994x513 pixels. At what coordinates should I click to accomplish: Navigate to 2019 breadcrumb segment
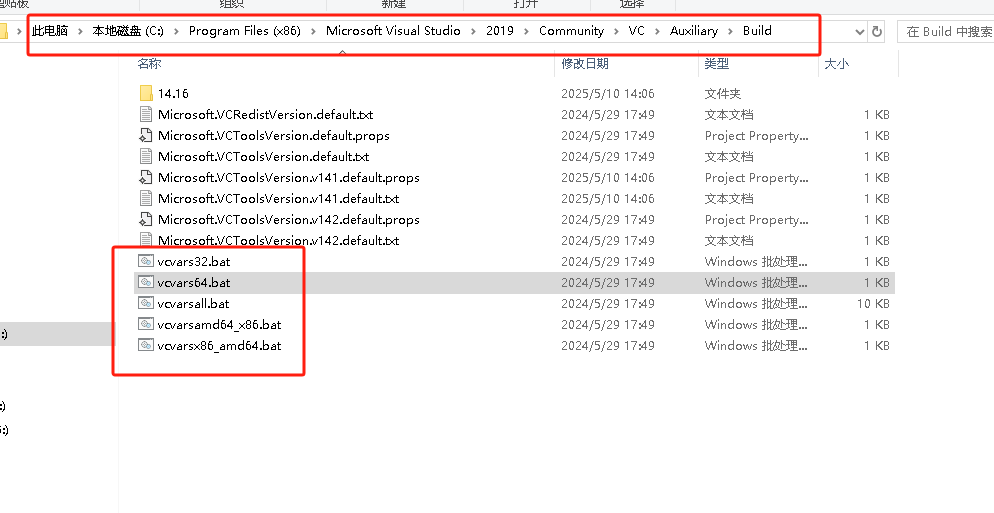(x=500, y=31)
